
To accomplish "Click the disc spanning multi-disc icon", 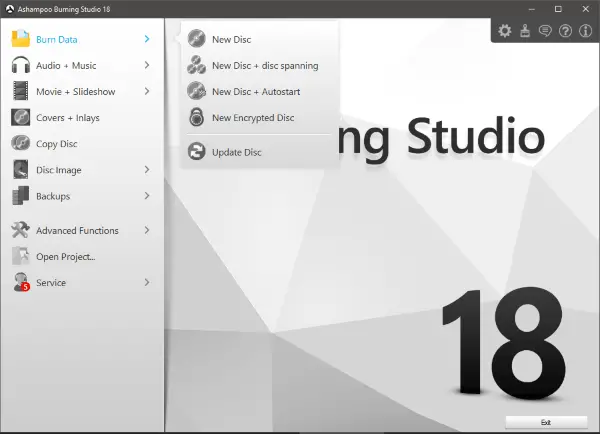I will tap(197, 65).
